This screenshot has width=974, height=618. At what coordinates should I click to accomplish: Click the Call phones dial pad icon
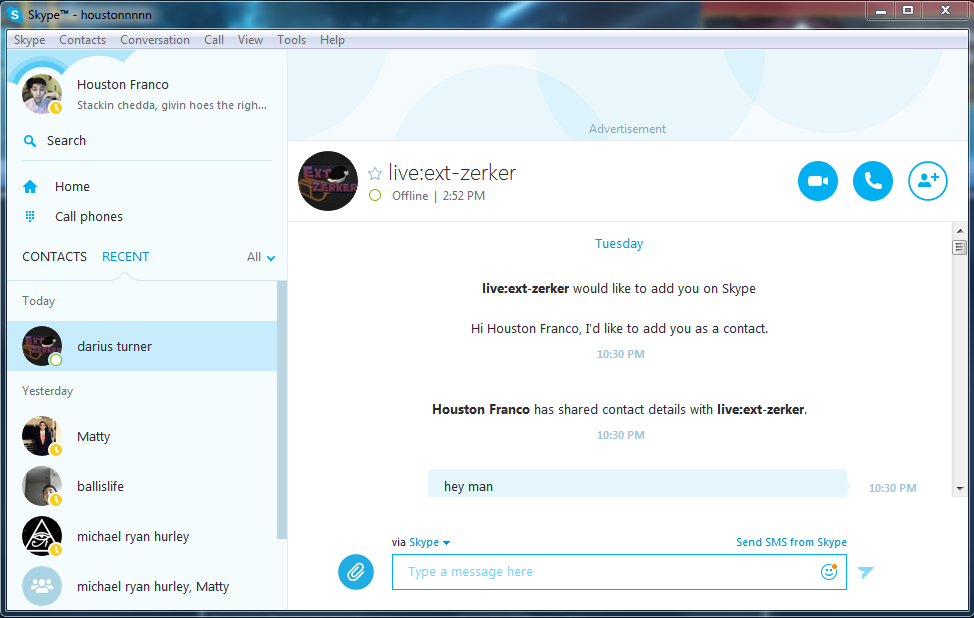point(30,216)
